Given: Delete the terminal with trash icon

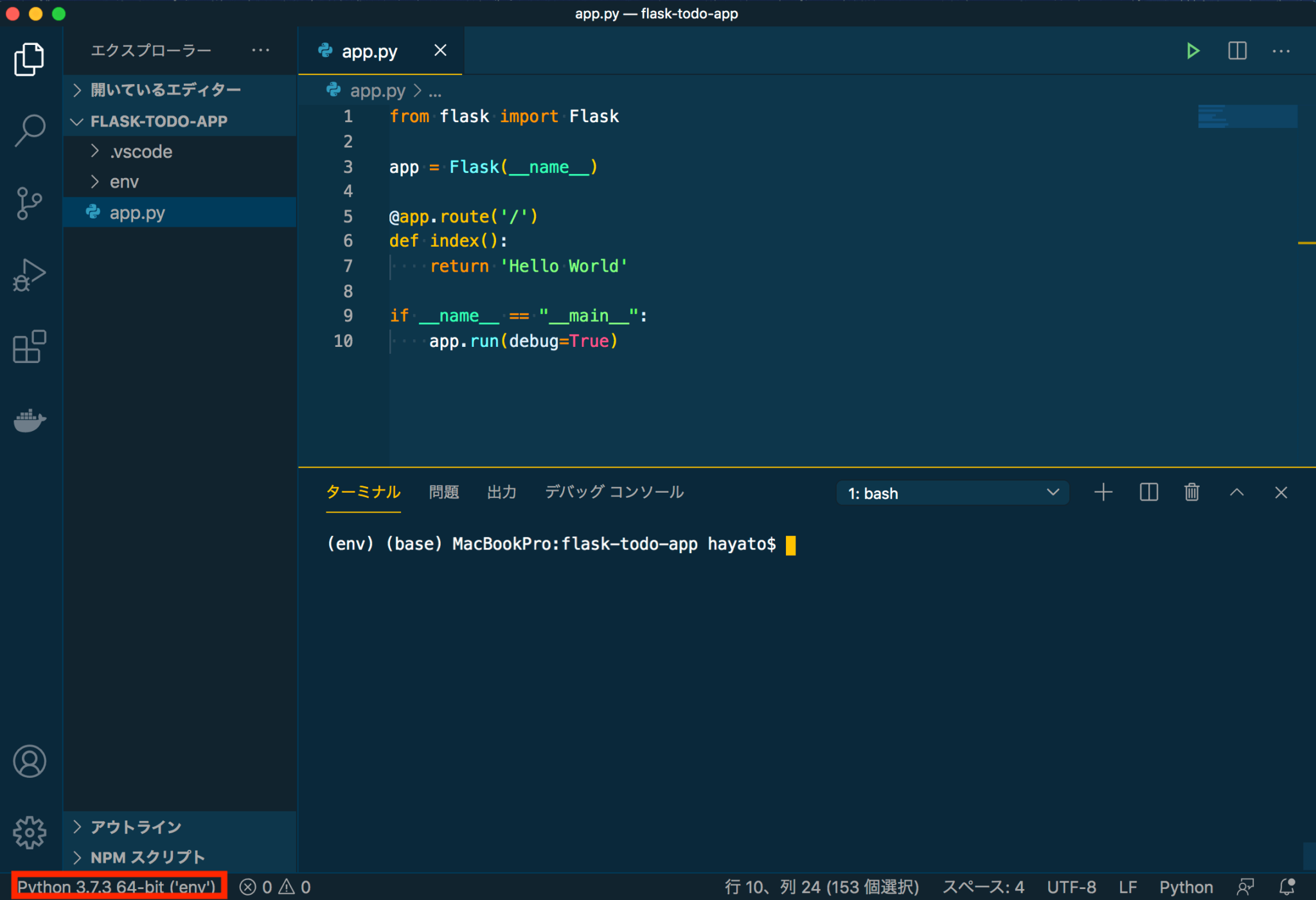Looking at the screenshot, I should [x=1192, y=493].
